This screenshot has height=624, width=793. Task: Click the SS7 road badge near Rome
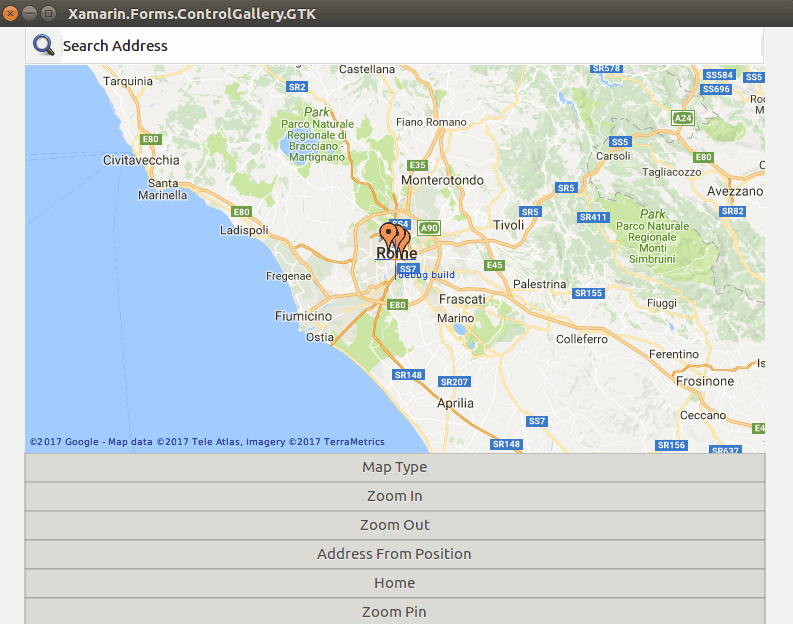point(408,269)
